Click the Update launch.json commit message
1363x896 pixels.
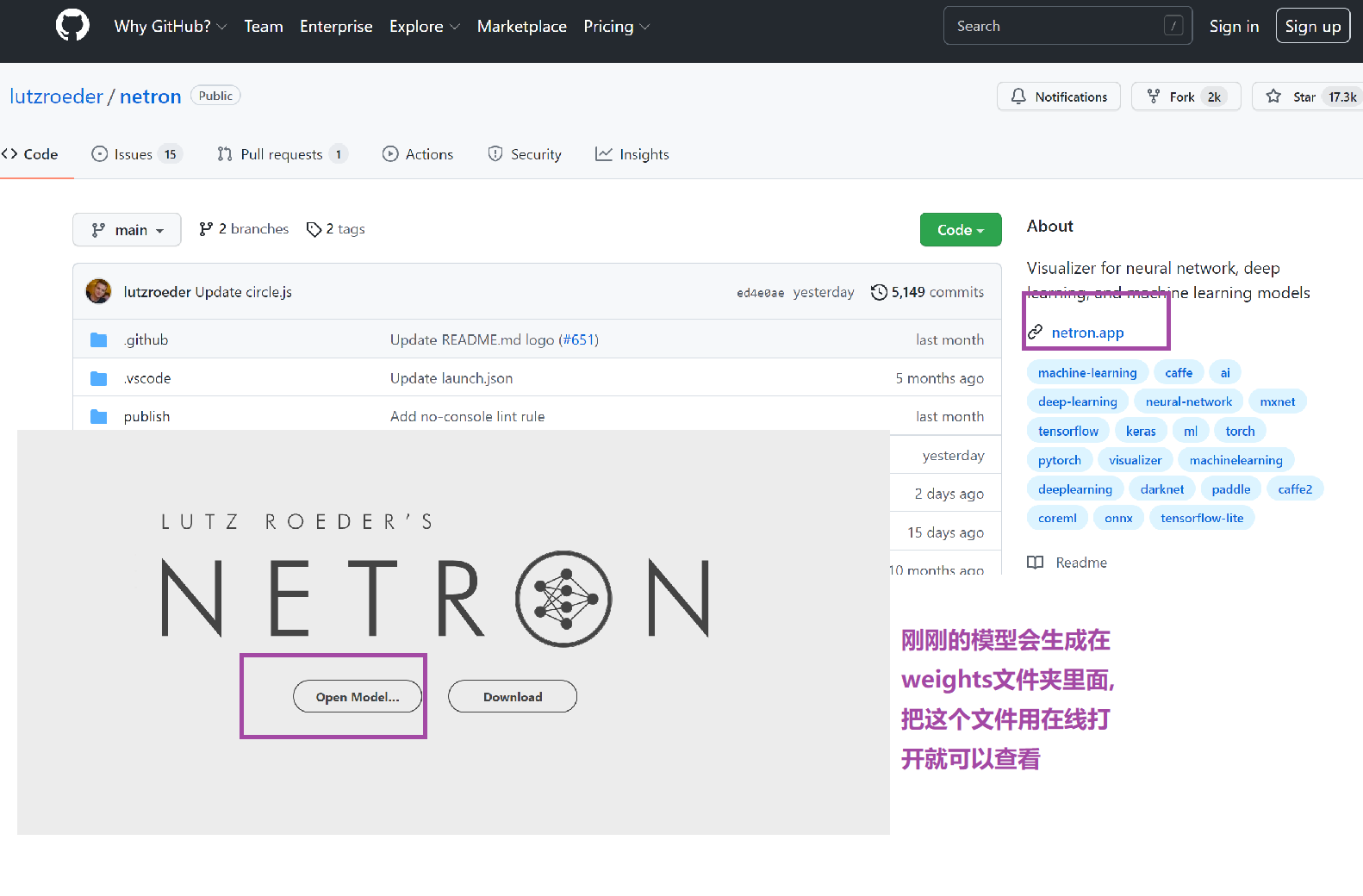[451, 378]
